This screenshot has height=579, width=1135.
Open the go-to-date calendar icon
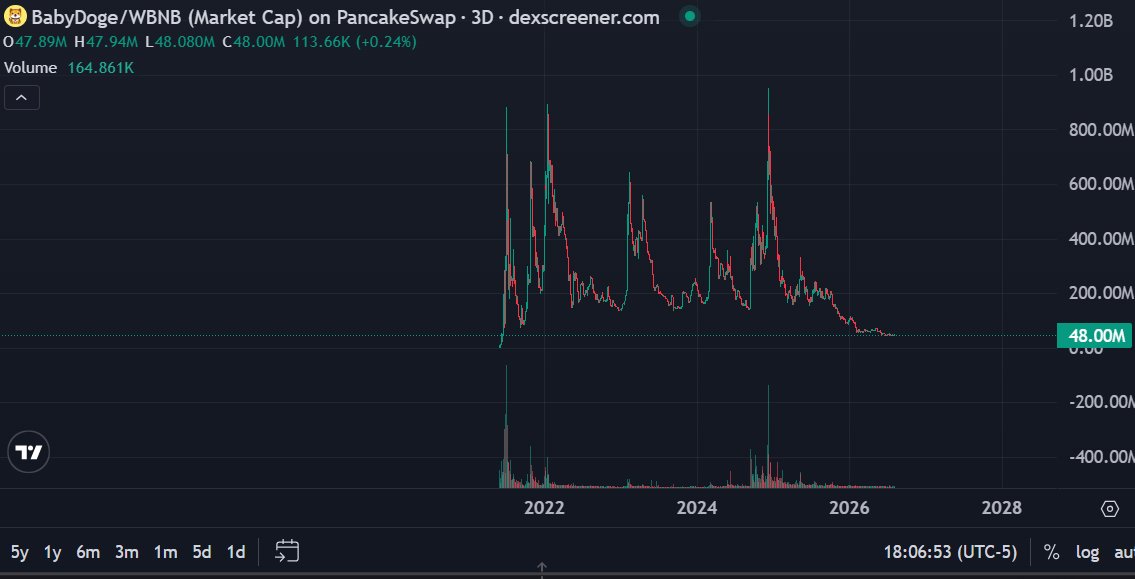(x=287, y=551)
